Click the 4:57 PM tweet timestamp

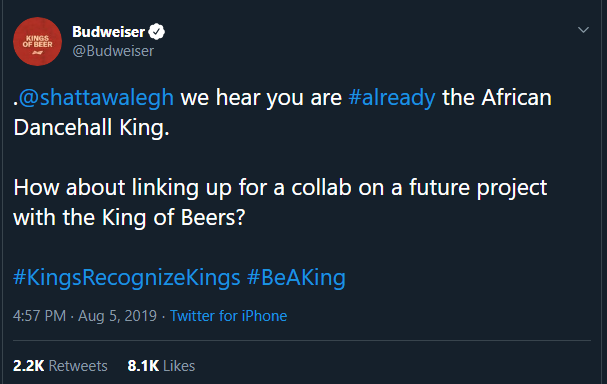39,316
